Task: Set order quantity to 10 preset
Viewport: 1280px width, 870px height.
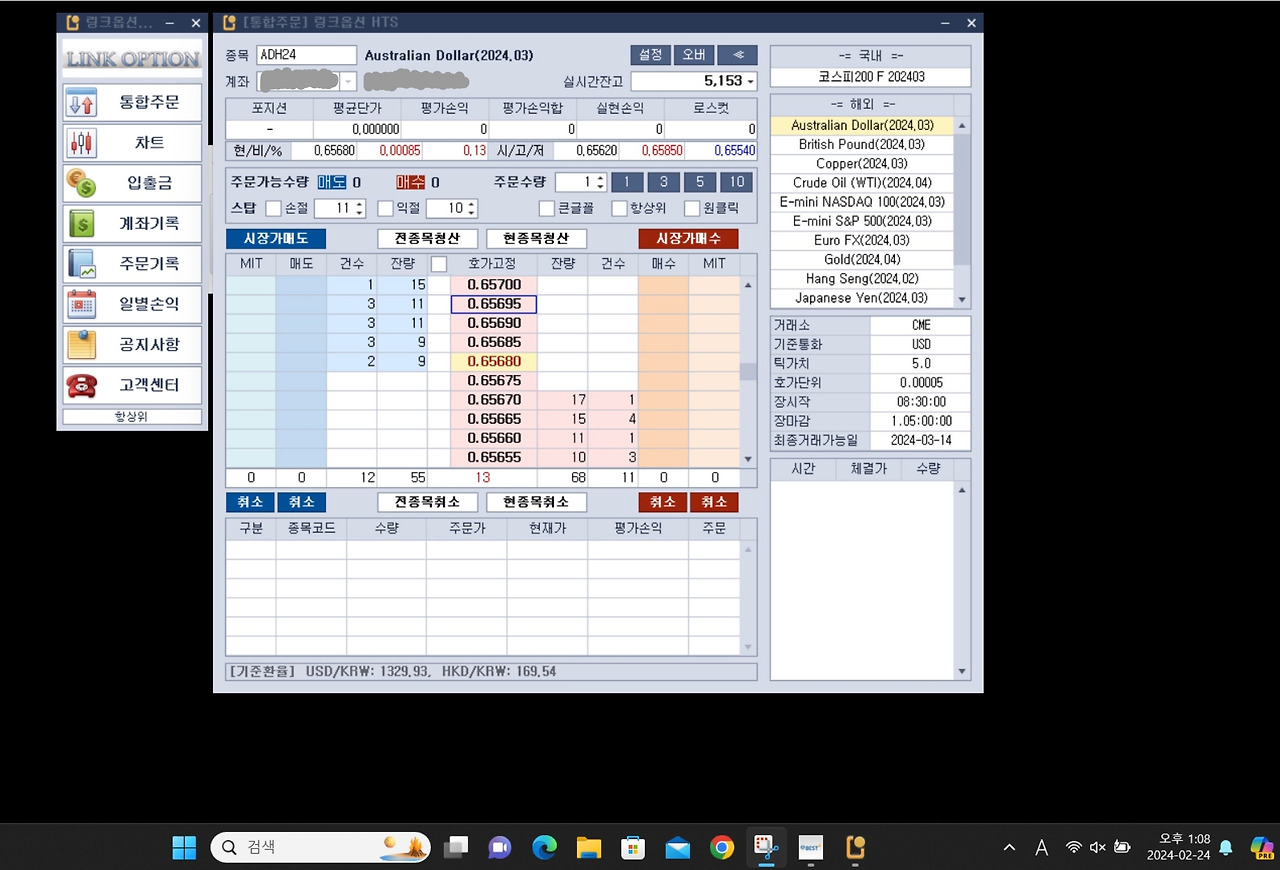Action: (x=737, y=182)
